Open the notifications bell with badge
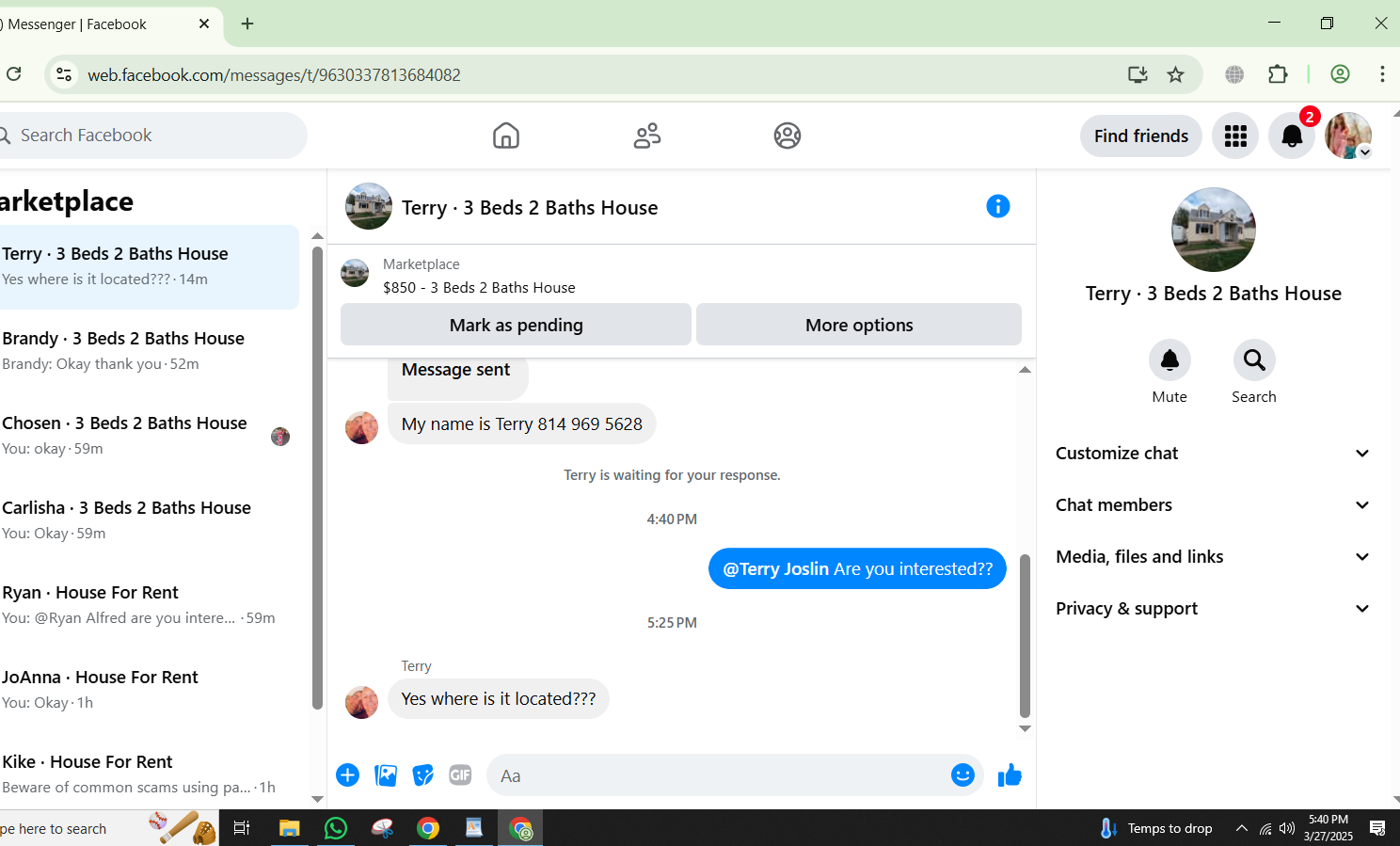The height and width of the screenshot is (846, 1400). coord(1292,136)
